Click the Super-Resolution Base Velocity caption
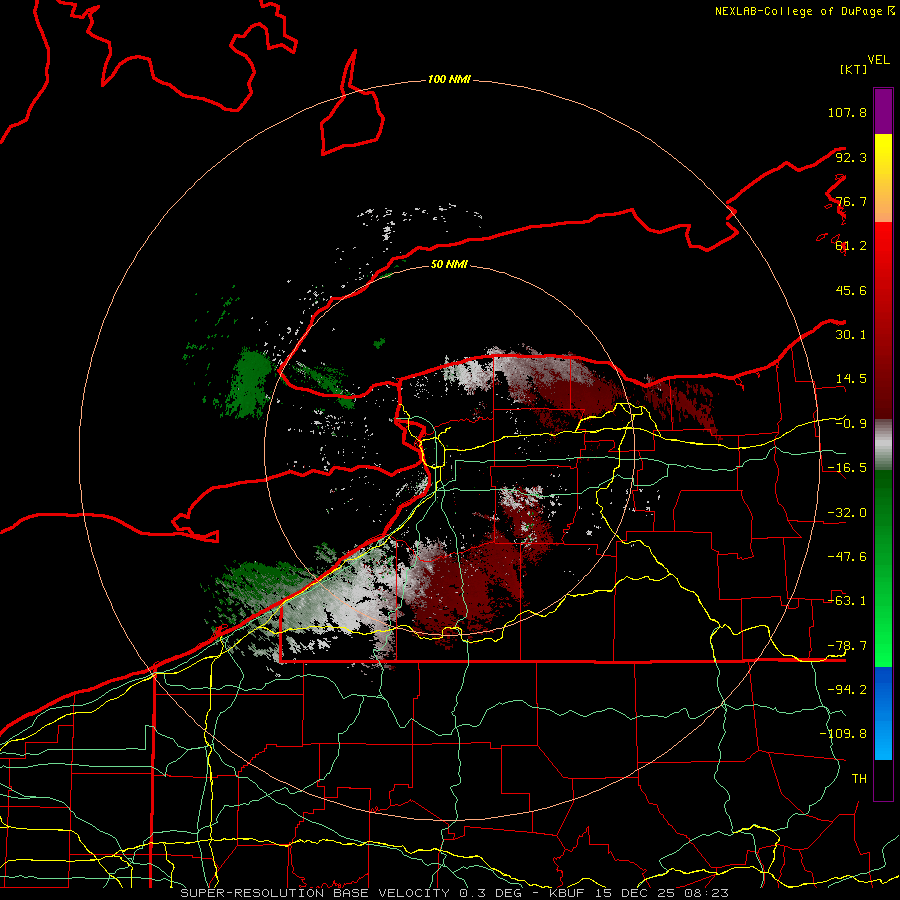The height and width of the screenshot is (900, 900). [455, 893]
